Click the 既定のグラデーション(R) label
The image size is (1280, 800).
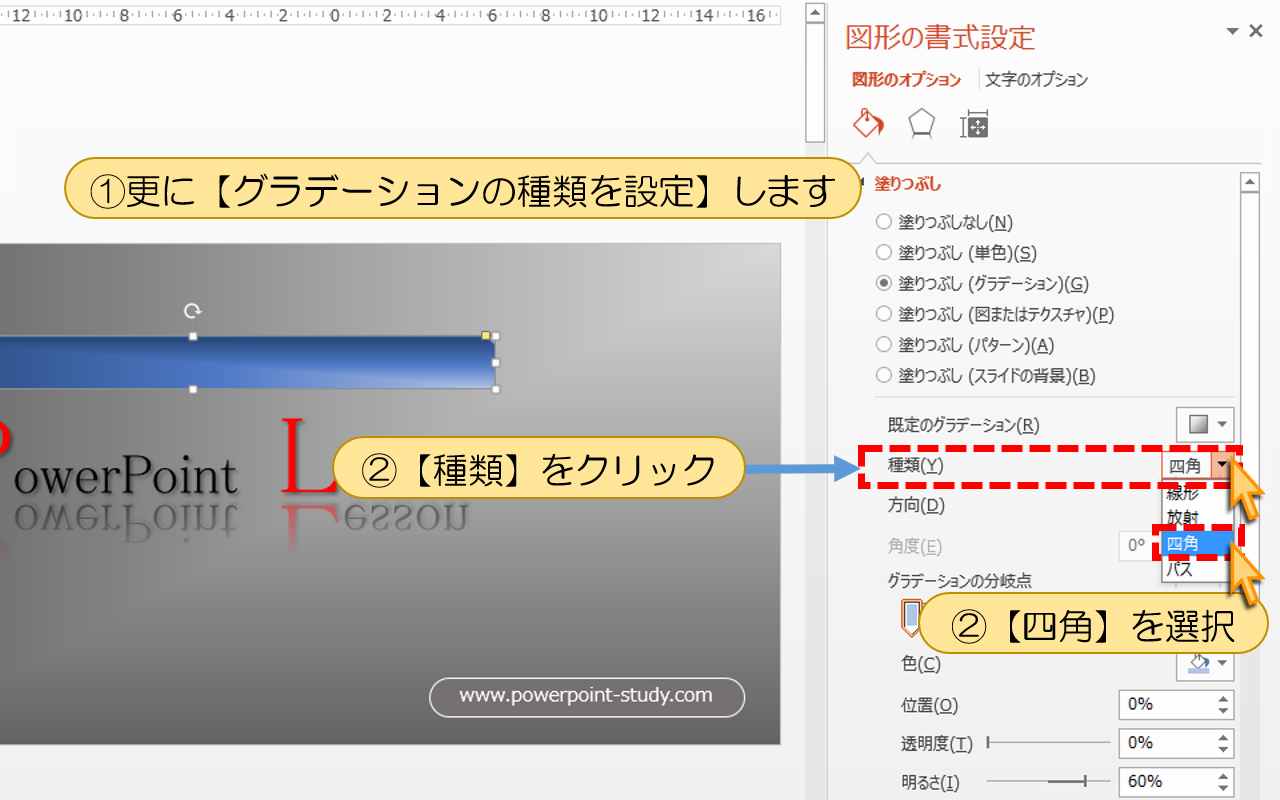click(x=963, y=425)
